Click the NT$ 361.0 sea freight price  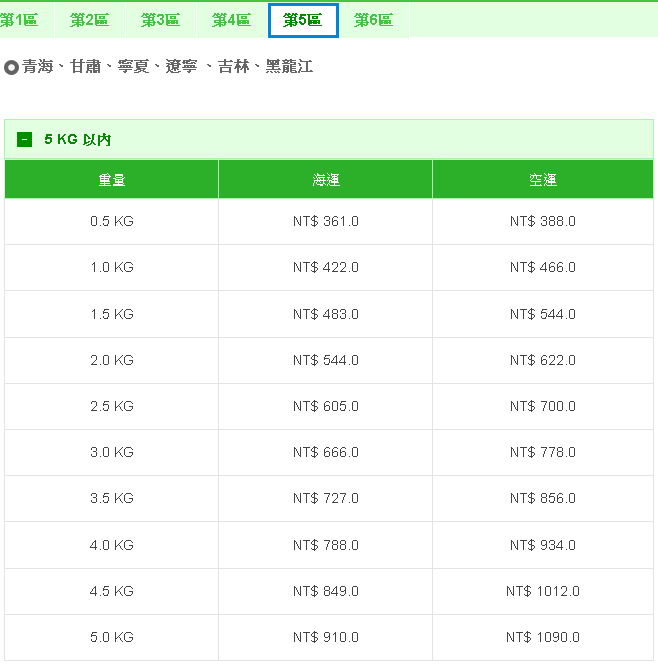tap(325, 221)
